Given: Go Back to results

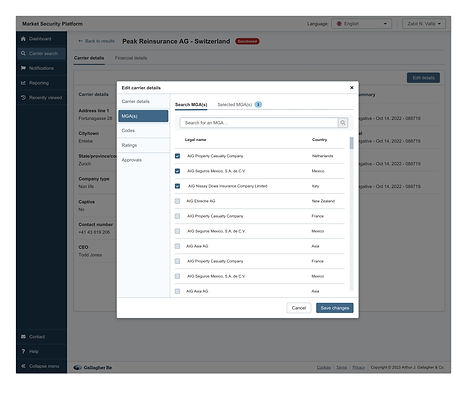Looking at the screenshot, I should (x=96, y=41).
